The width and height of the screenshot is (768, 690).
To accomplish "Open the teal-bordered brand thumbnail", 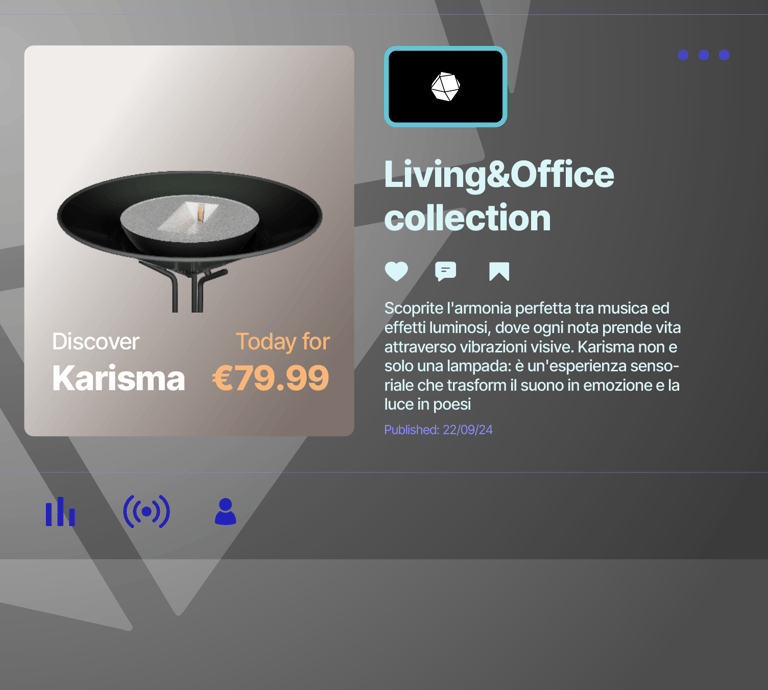I will [x=445, y=87].
